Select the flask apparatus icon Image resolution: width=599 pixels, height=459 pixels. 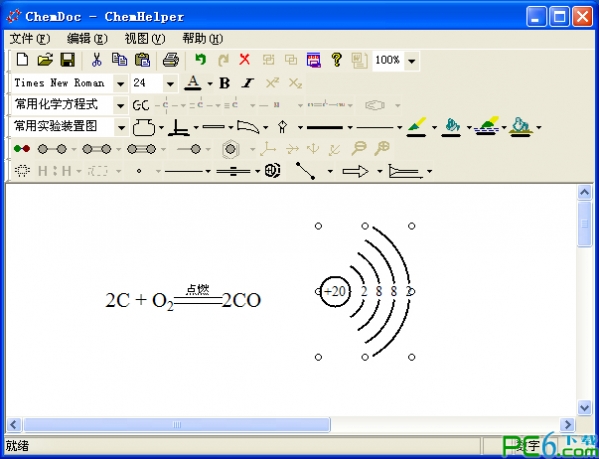coord(144,127)
